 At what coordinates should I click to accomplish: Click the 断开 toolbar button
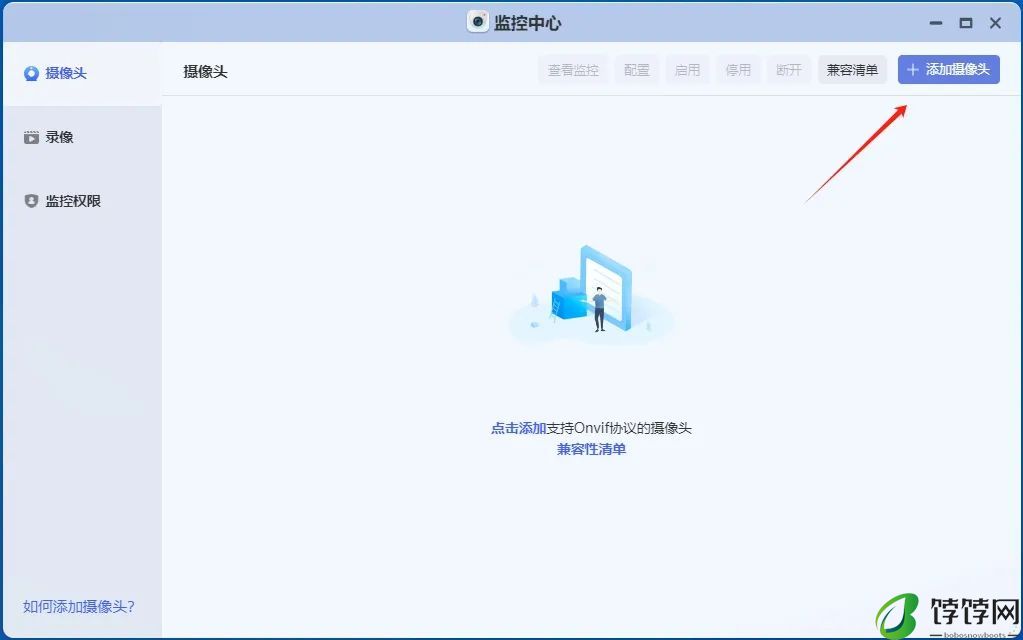coord(789,70)
